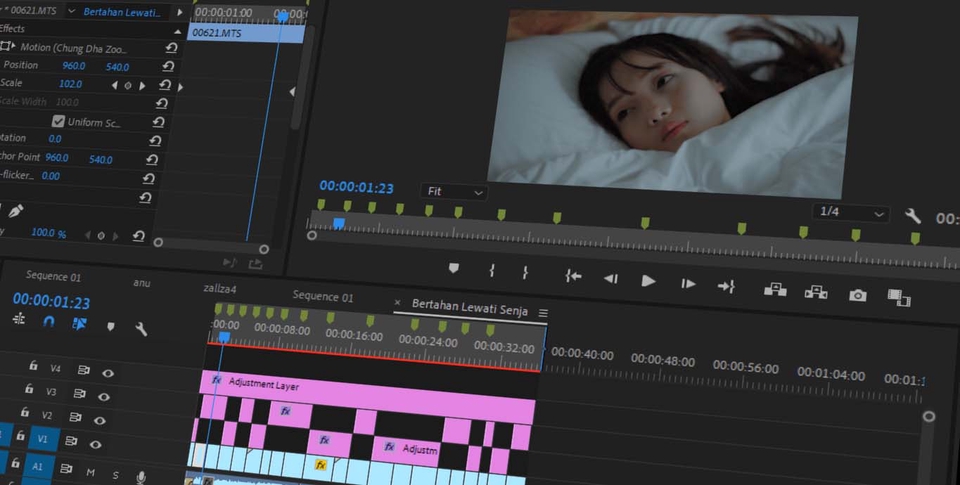The width and height of the screenshot is (960, 485).
Task: Open the Fit zoom level dropdown
Action: click(454, 192)
